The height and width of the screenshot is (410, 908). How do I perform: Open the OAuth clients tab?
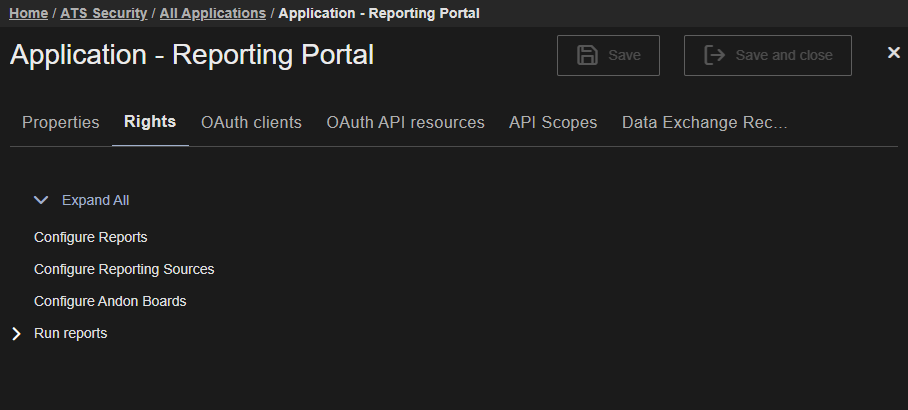click(251, 123)
